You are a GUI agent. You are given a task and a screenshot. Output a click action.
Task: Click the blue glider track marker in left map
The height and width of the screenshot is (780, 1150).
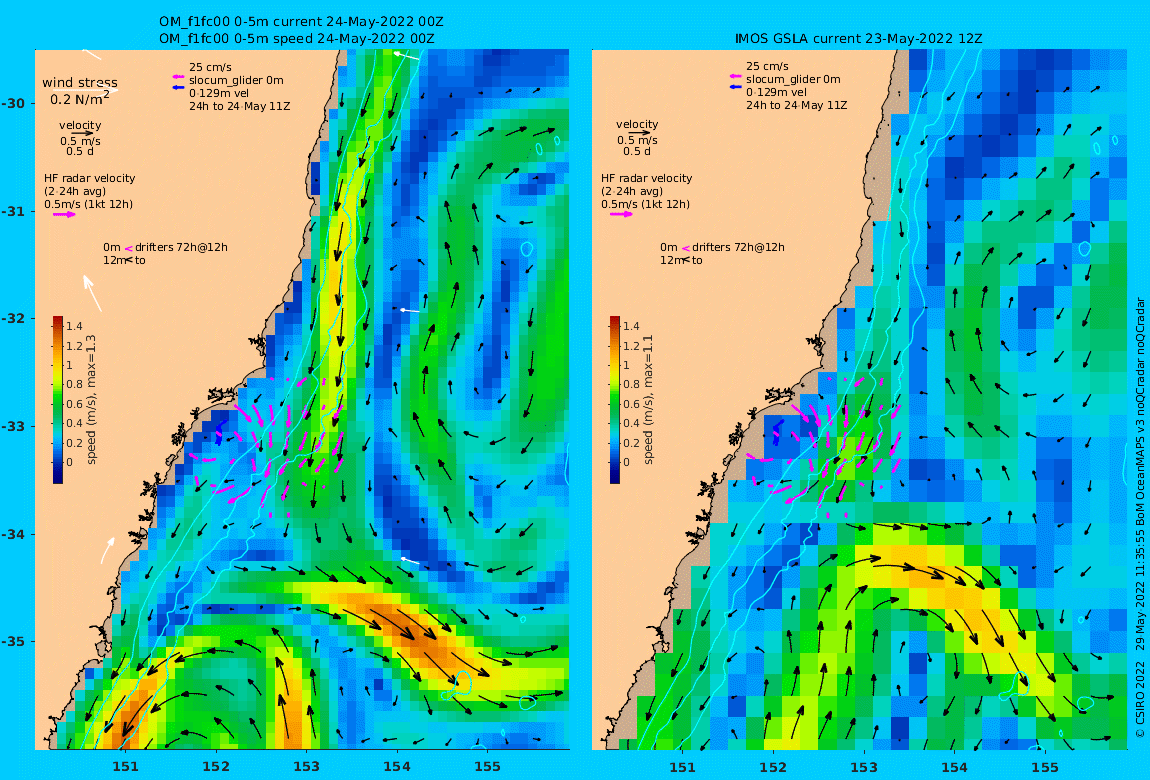click(x=219, y=433)
